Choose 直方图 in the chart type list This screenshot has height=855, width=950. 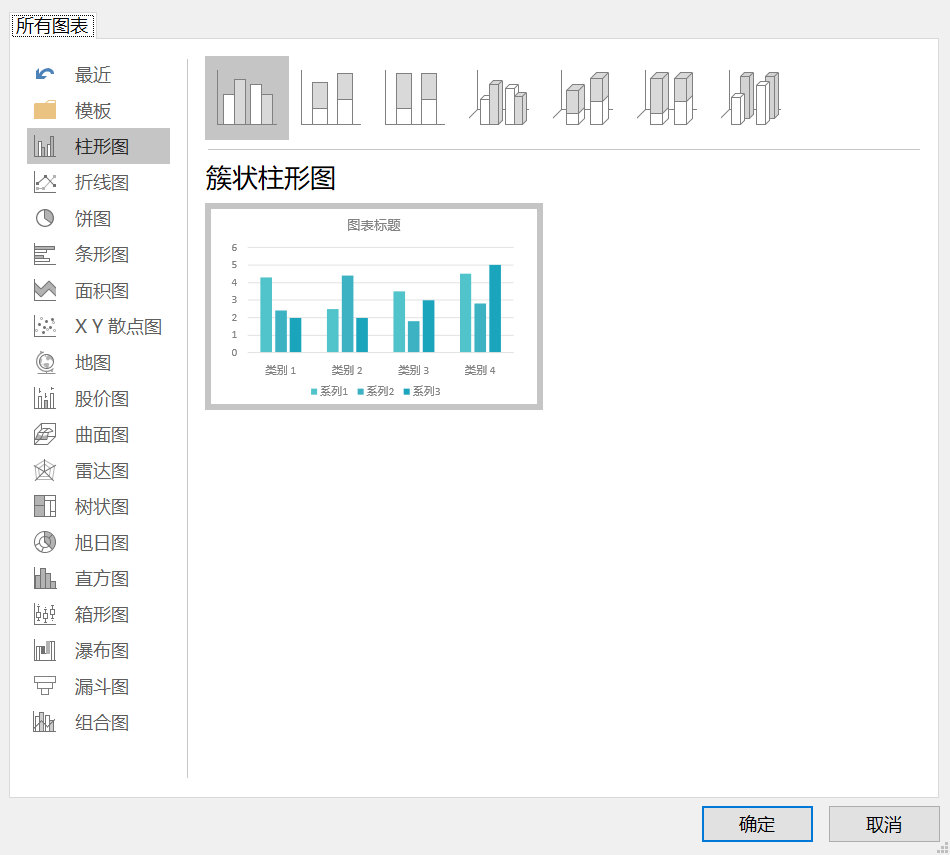coord(98,579)
